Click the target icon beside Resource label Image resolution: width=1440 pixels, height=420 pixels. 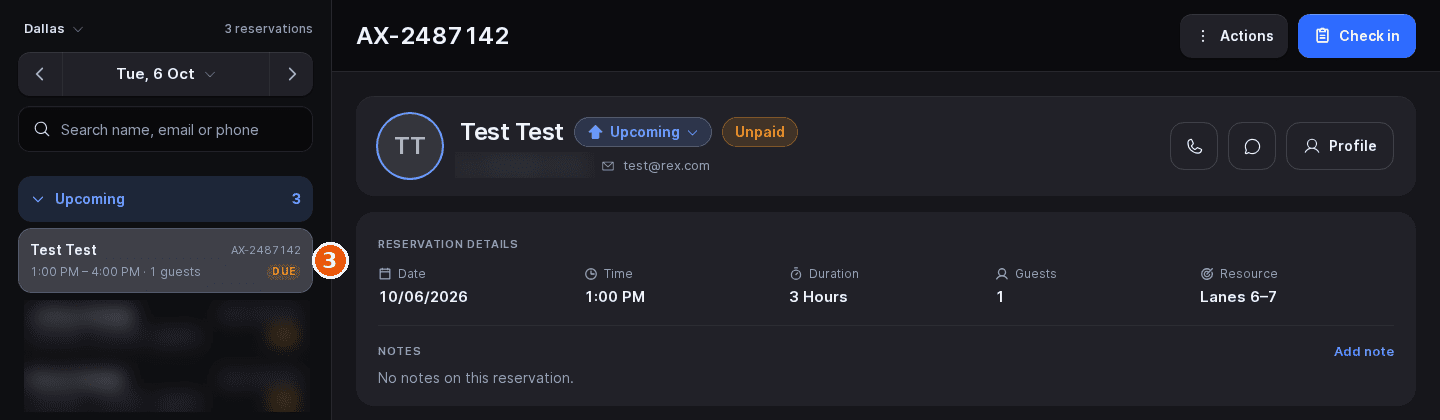[x=1207, y=273]
